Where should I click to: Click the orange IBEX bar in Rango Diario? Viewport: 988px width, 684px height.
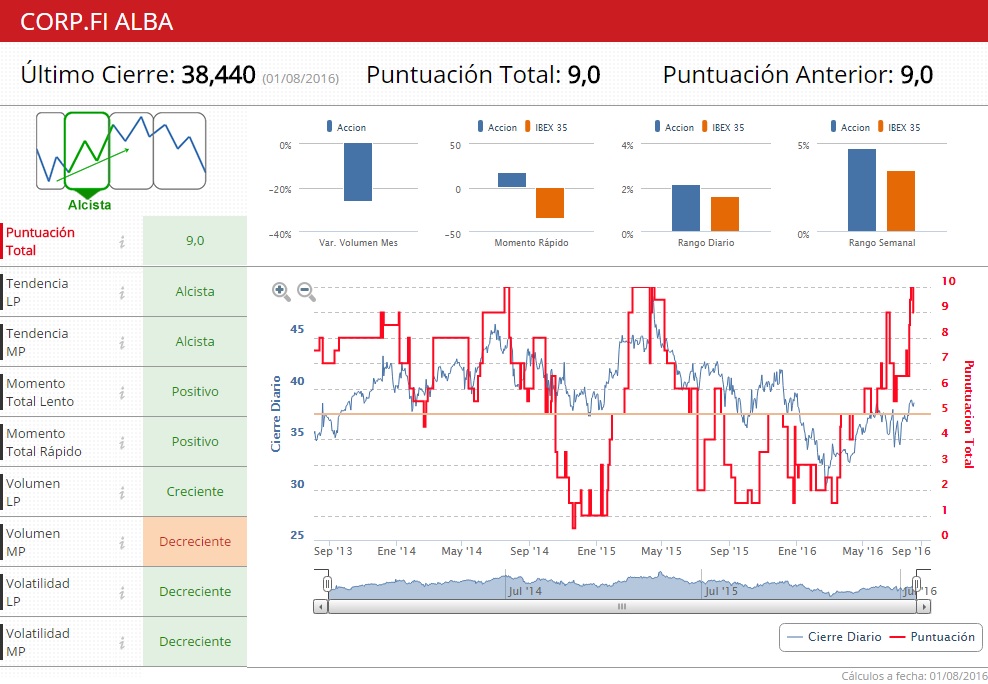tap(725, 214)
